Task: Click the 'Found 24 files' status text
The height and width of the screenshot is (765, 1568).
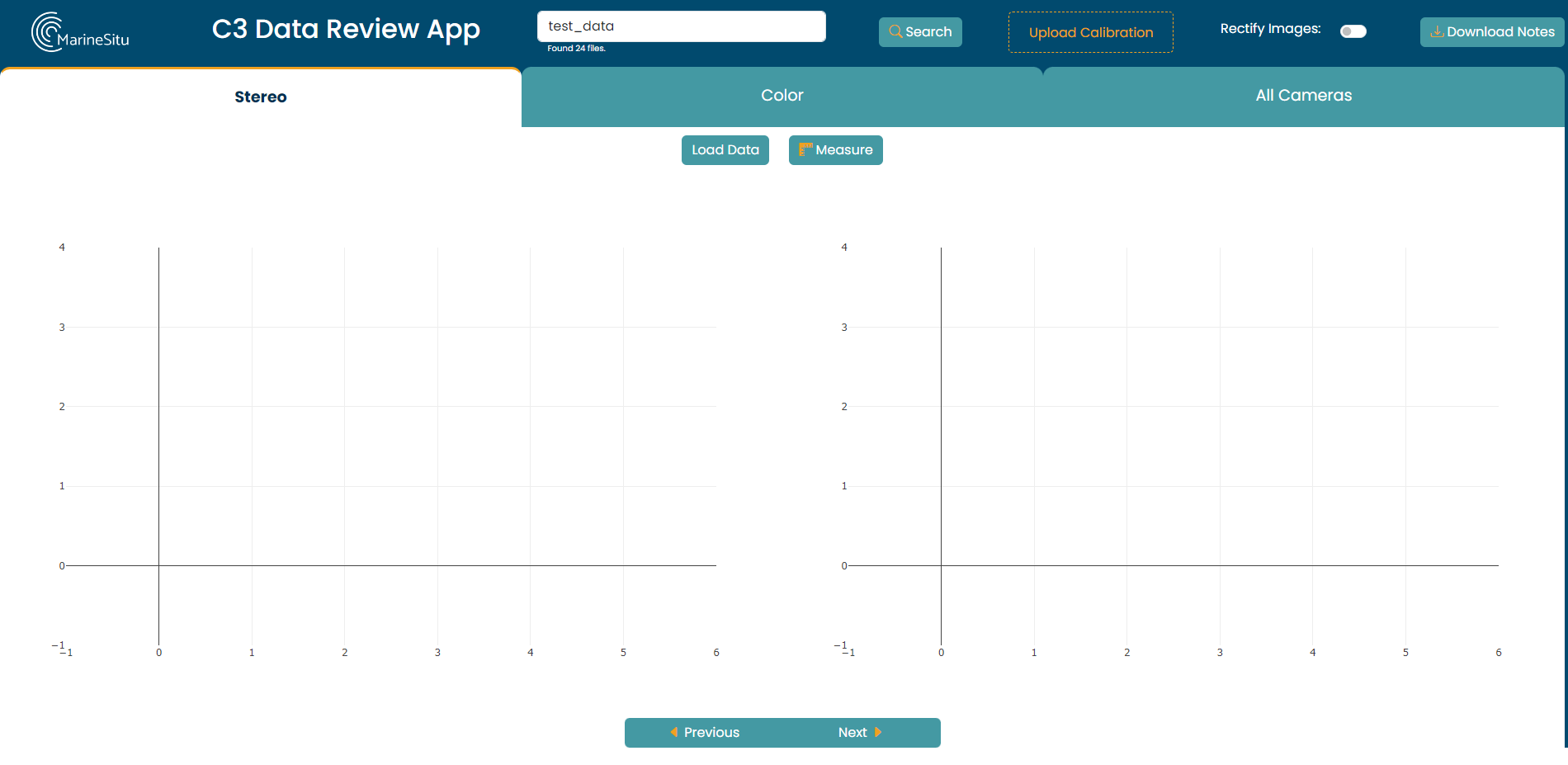Action: pos(576,49)
